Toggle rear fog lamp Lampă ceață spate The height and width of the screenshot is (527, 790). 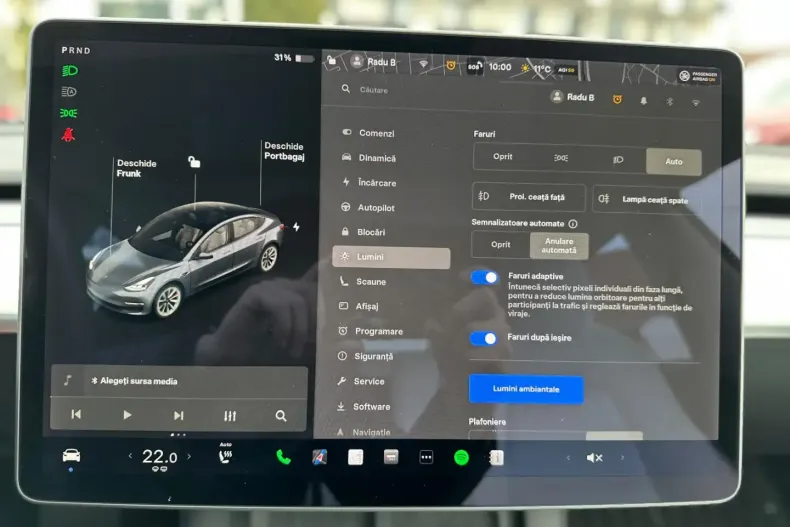tap(646, 200)
